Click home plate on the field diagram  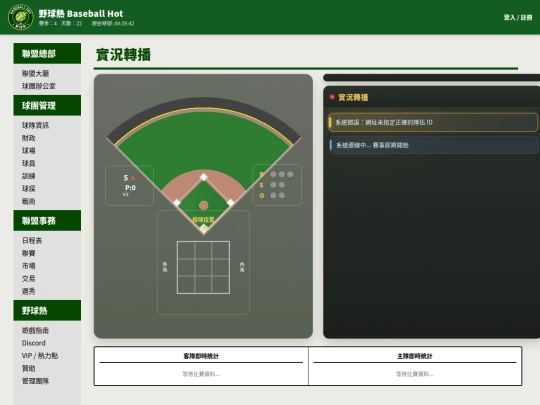pyautogui.click(x=204, y=228)
